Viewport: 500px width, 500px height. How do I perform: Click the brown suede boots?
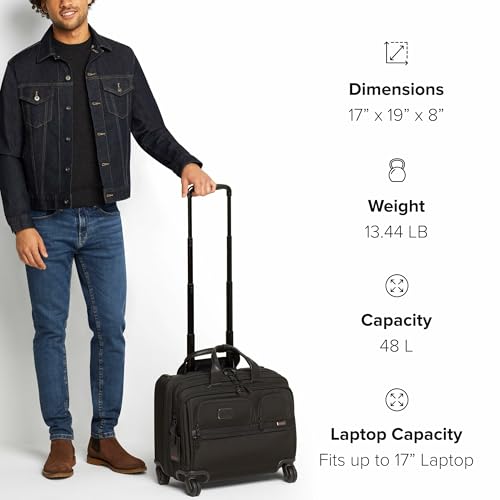point(93,457)
